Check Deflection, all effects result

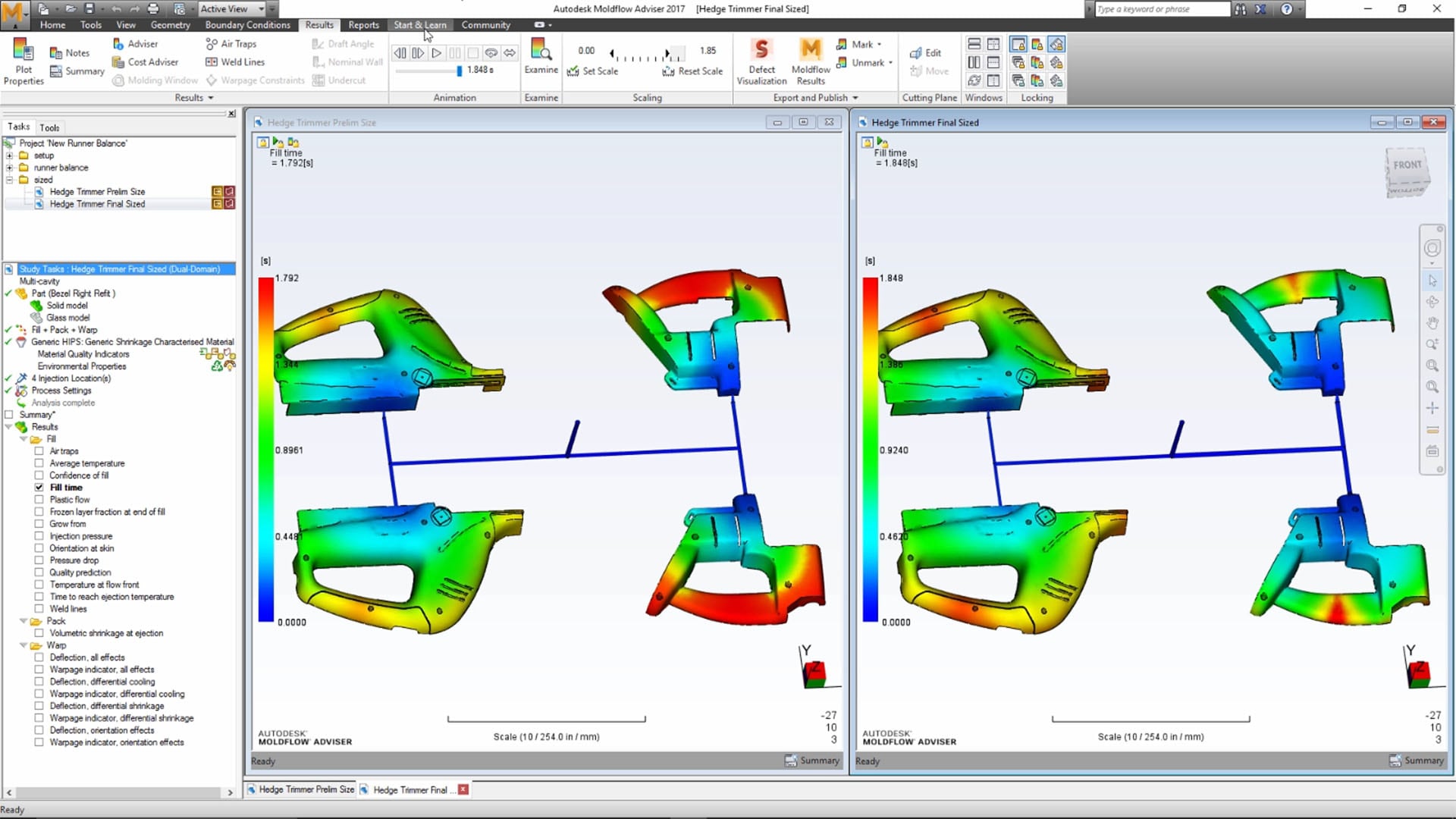coord(39,657)
